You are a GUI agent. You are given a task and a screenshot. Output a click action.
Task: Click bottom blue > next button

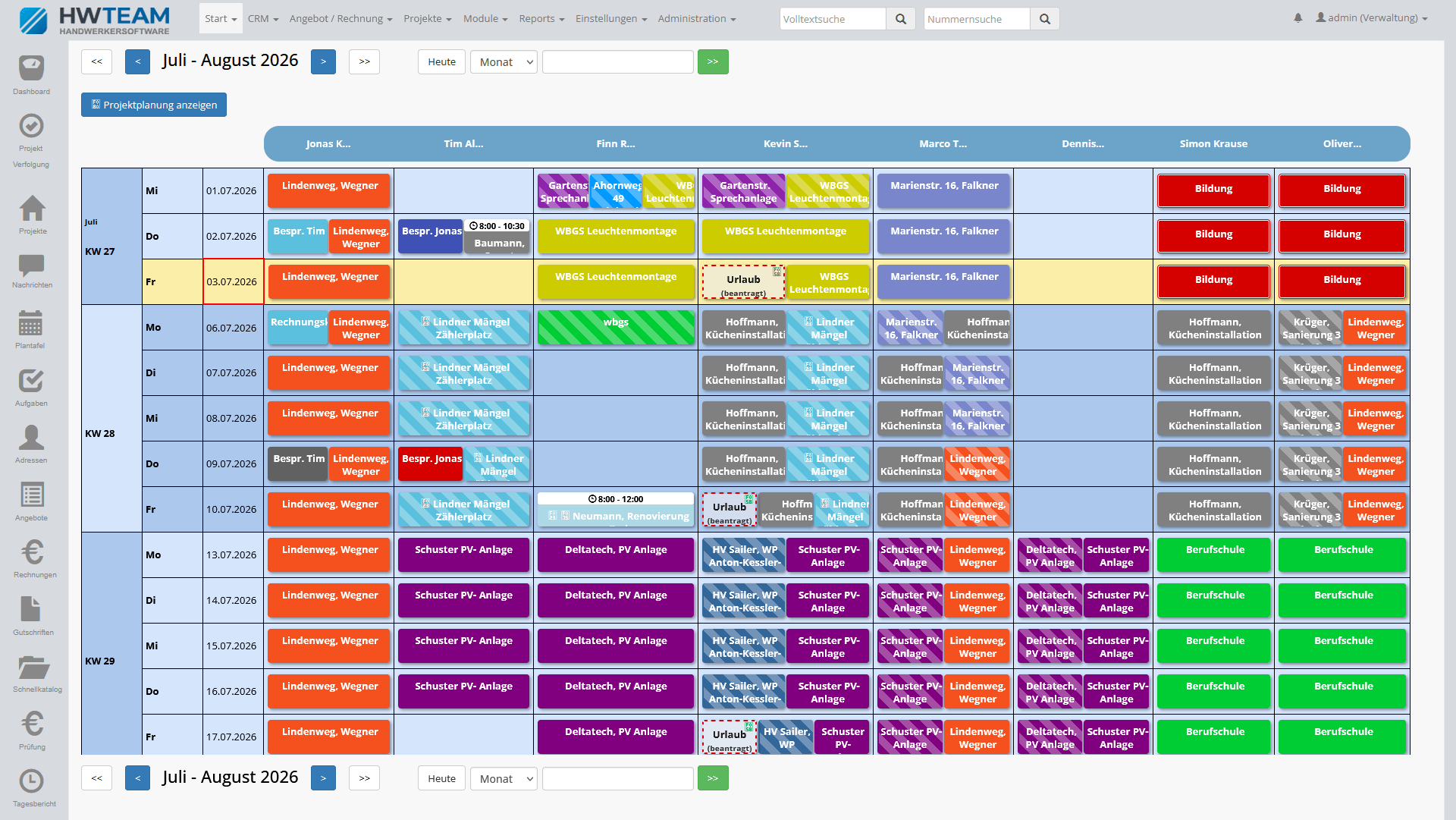[323, 778]
